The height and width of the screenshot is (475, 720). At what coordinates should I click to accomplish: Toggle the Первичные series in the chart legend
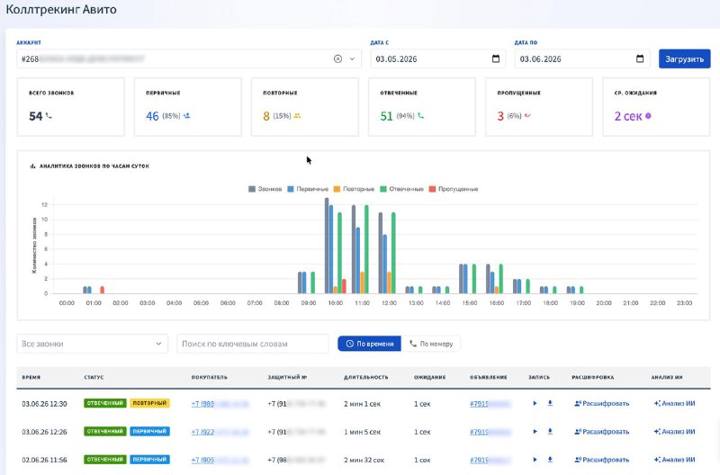click(308, 189)
